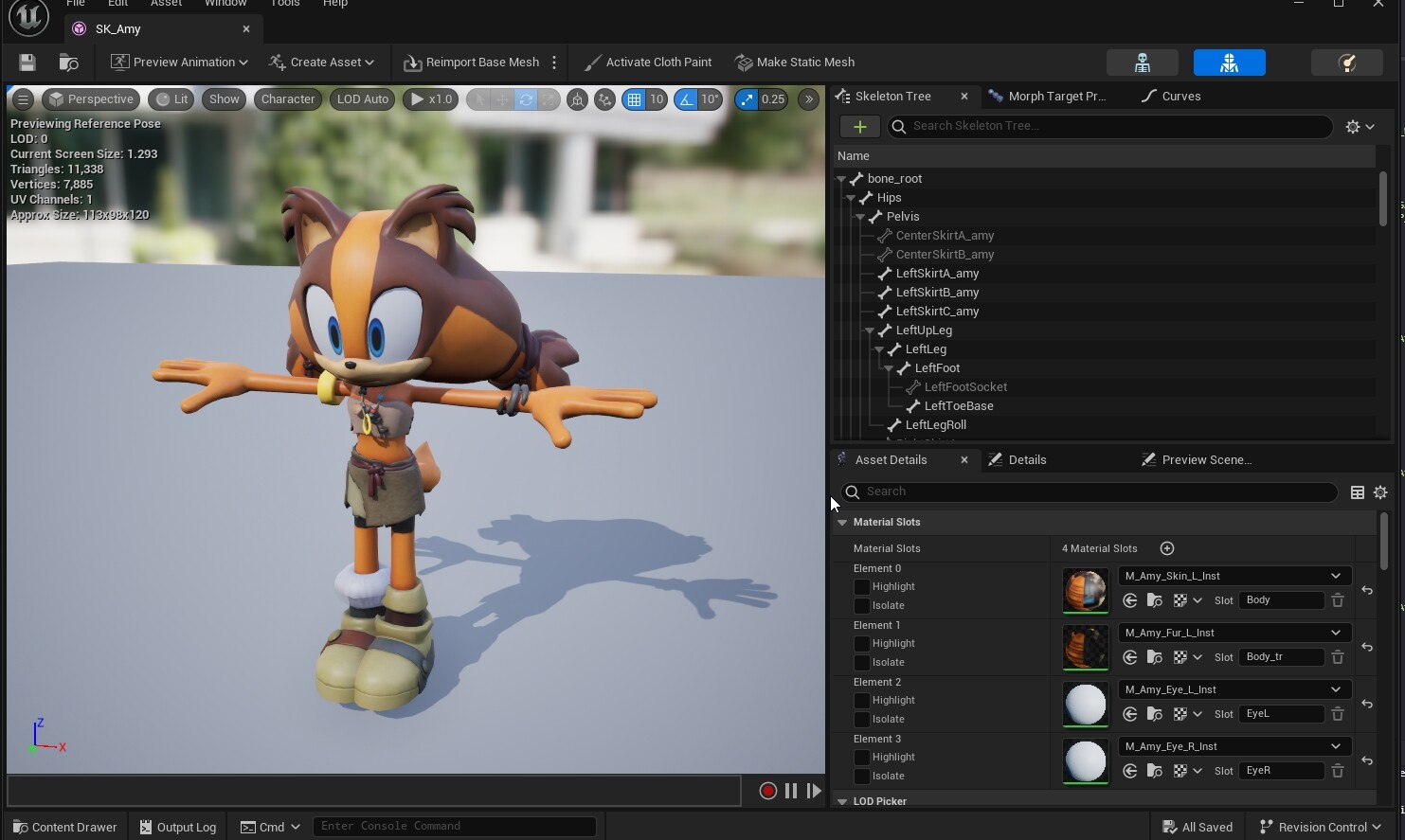Click the M_Amy_Fur_L_Inst material thumbnail
This screenshot has width=1405, height=840.
click(1085, 647)
